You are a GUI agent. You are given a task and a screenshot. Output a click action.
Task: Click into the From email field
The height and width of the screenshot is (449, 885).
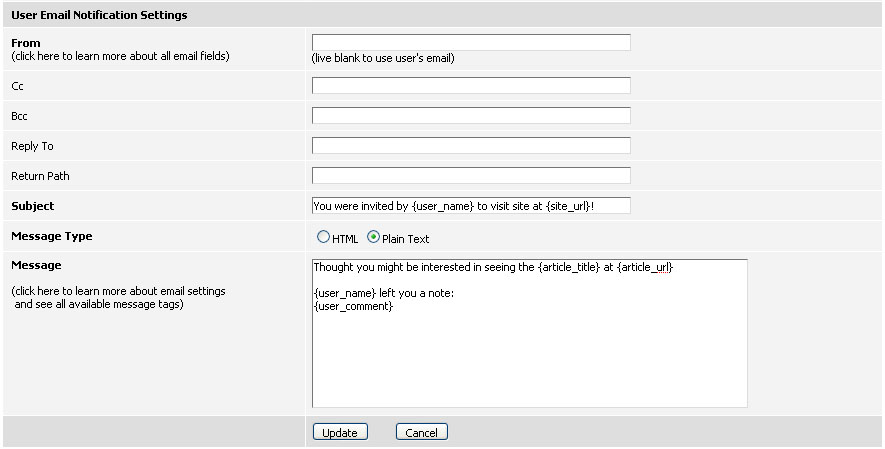[471, 42]
